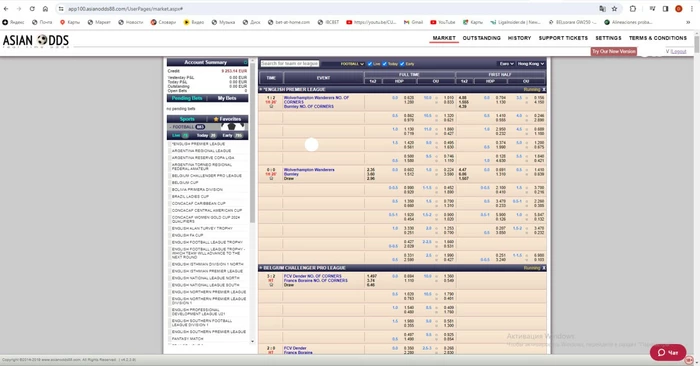Favorite the FCV Dender corners match star
Image resolution: width=700 pixels, height=366 pixels.
(271, 285)
